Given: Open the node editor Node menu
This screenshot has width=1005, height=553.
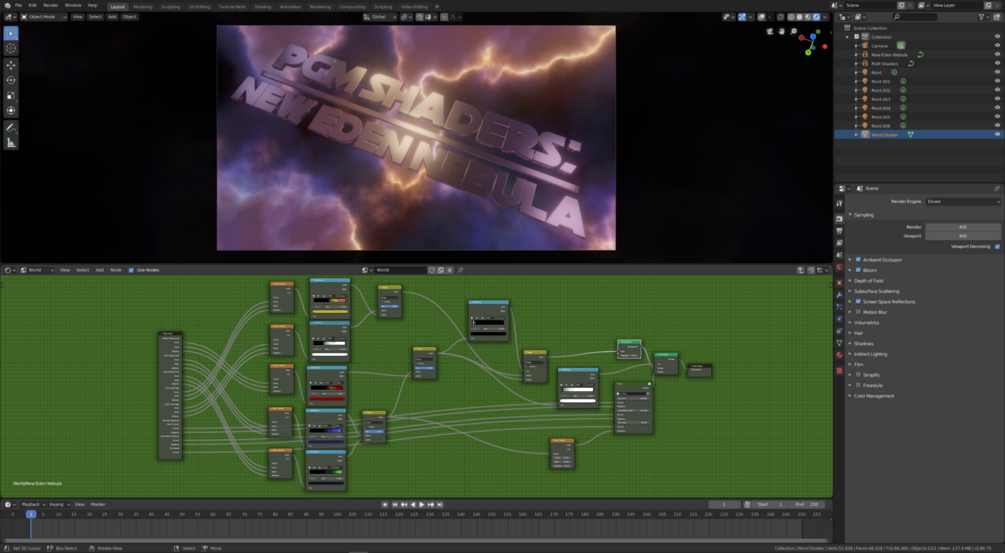Looking at the screenshot, I should coord(115,270).
